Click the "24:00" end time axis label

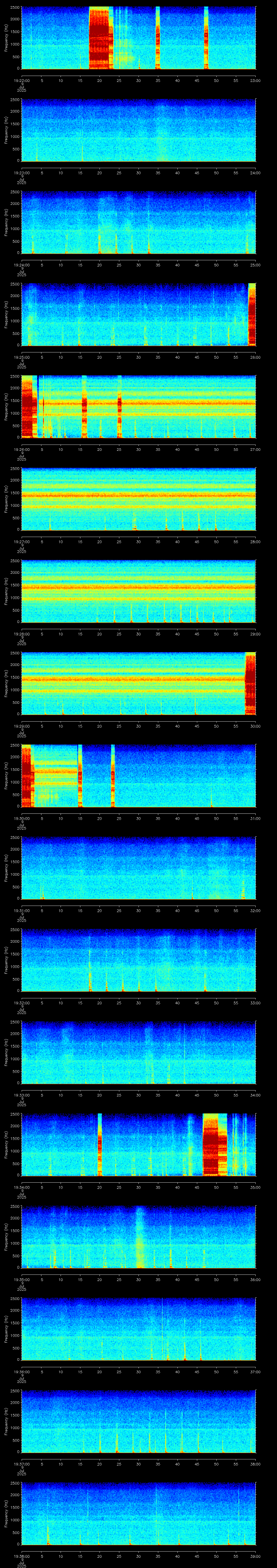(x=256, y=173)
